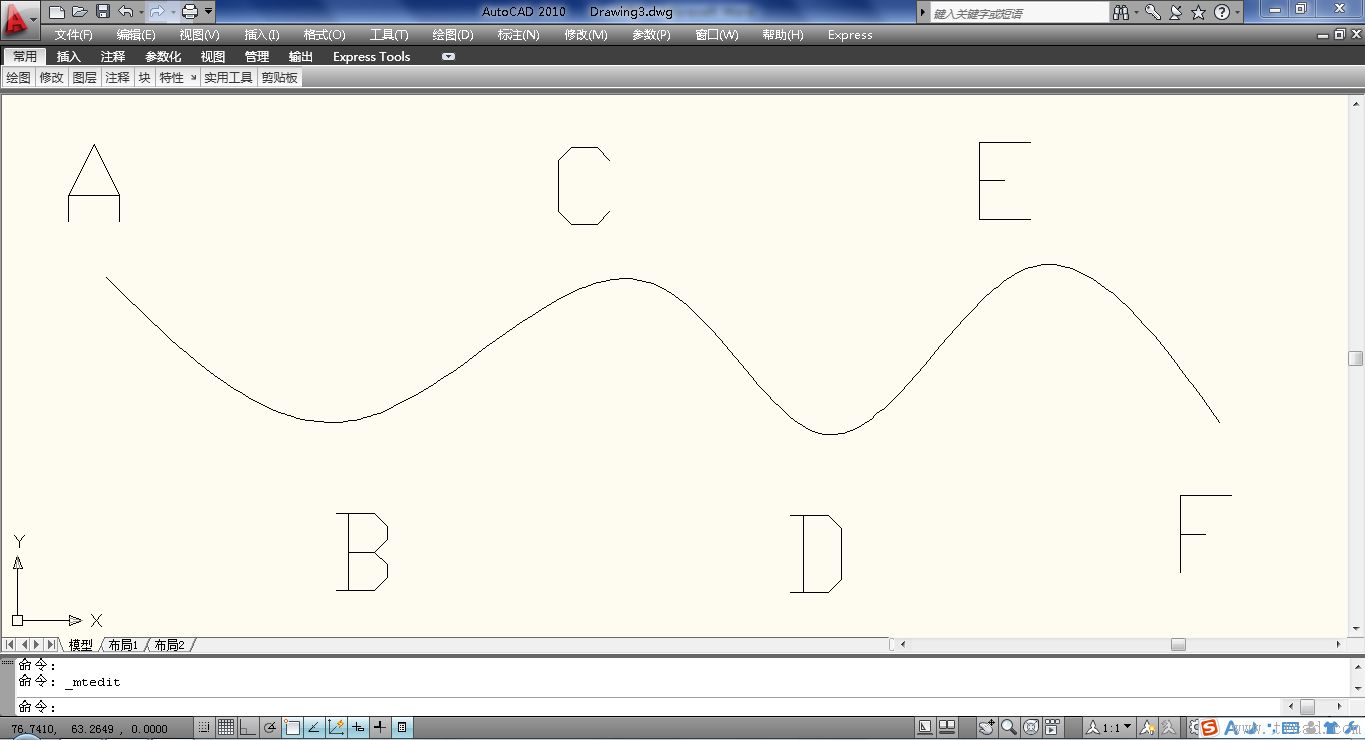Switch to the 管理 ribbon tab
The image size is (1365, 740).
pos(257,57)
